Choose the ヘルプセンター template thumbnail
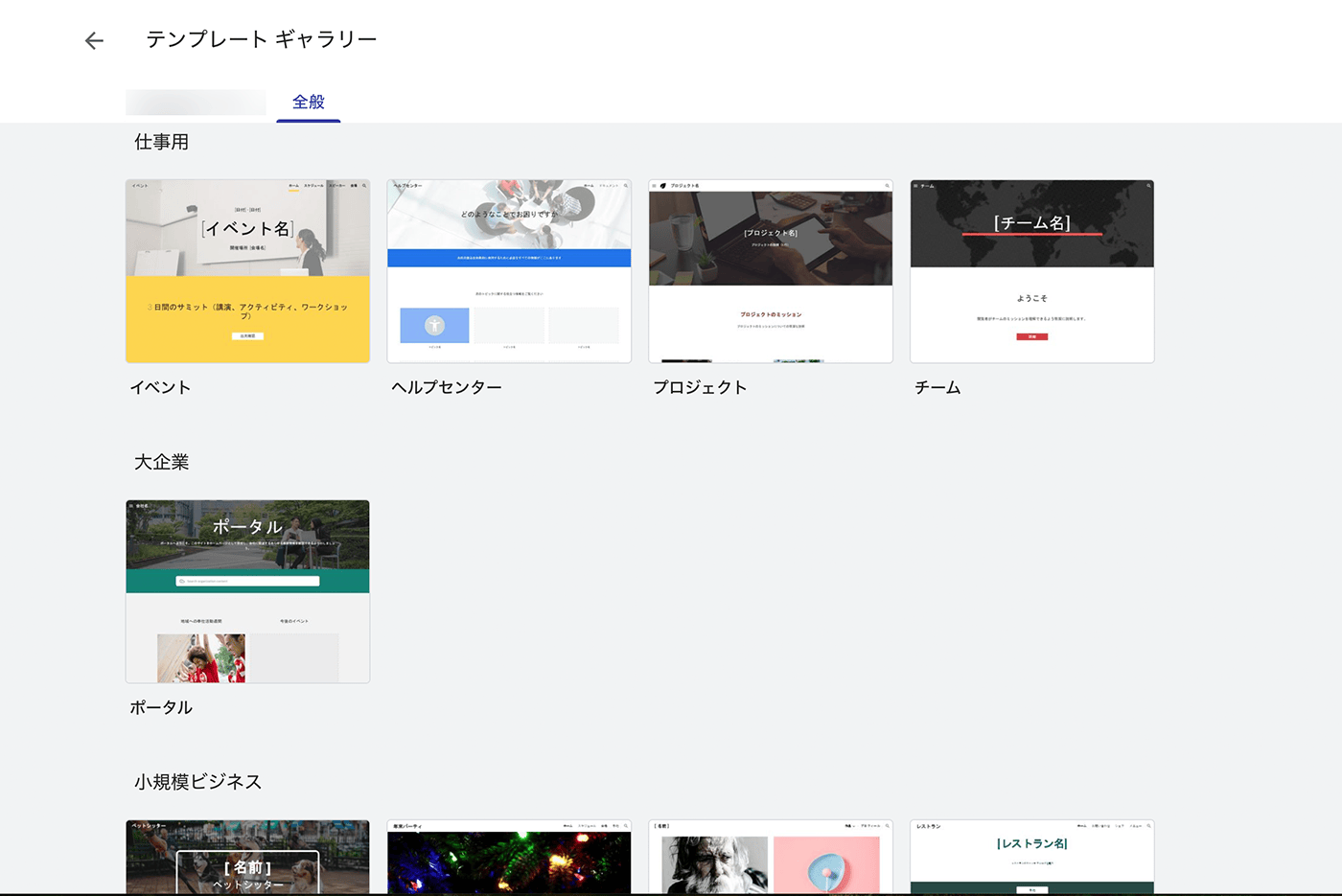1342x896 pixels. pyautogui.click(x=509, y=271)
